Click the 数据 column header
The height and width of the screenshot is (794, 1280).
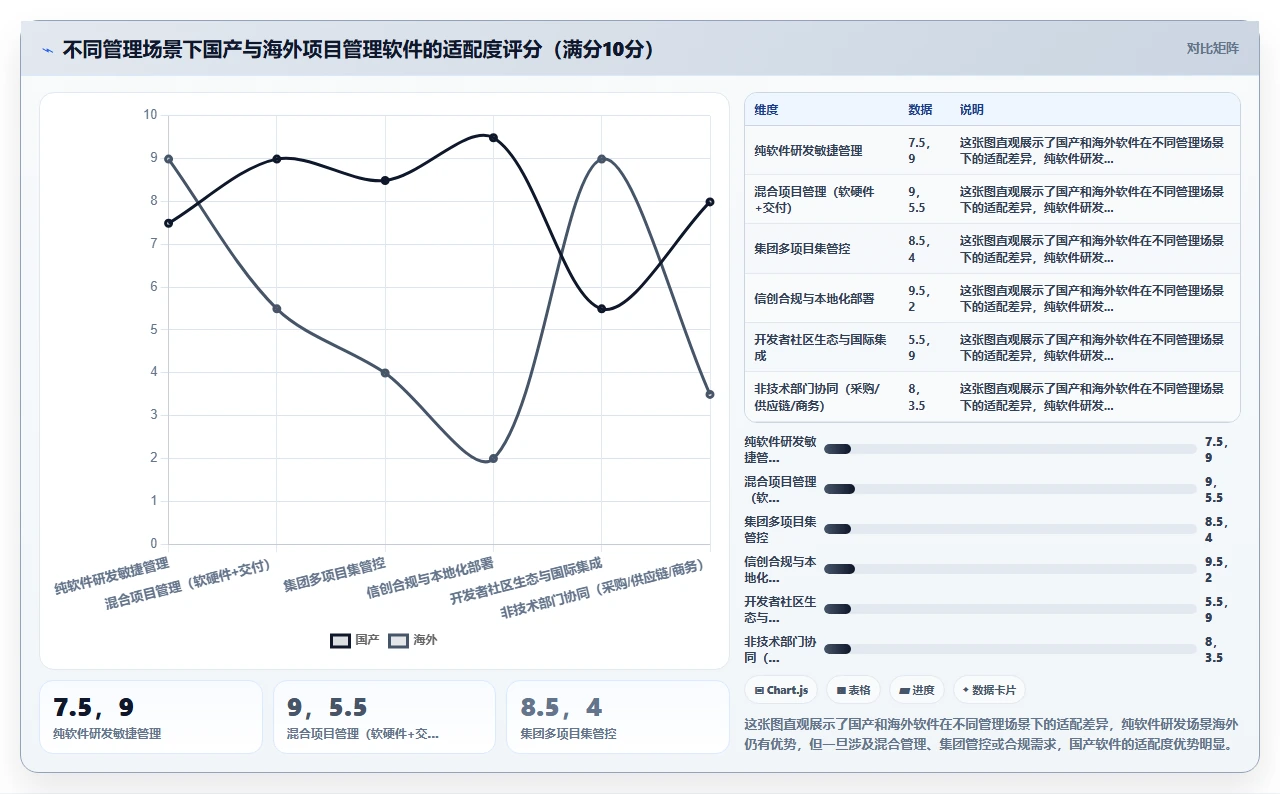[920, 110]
